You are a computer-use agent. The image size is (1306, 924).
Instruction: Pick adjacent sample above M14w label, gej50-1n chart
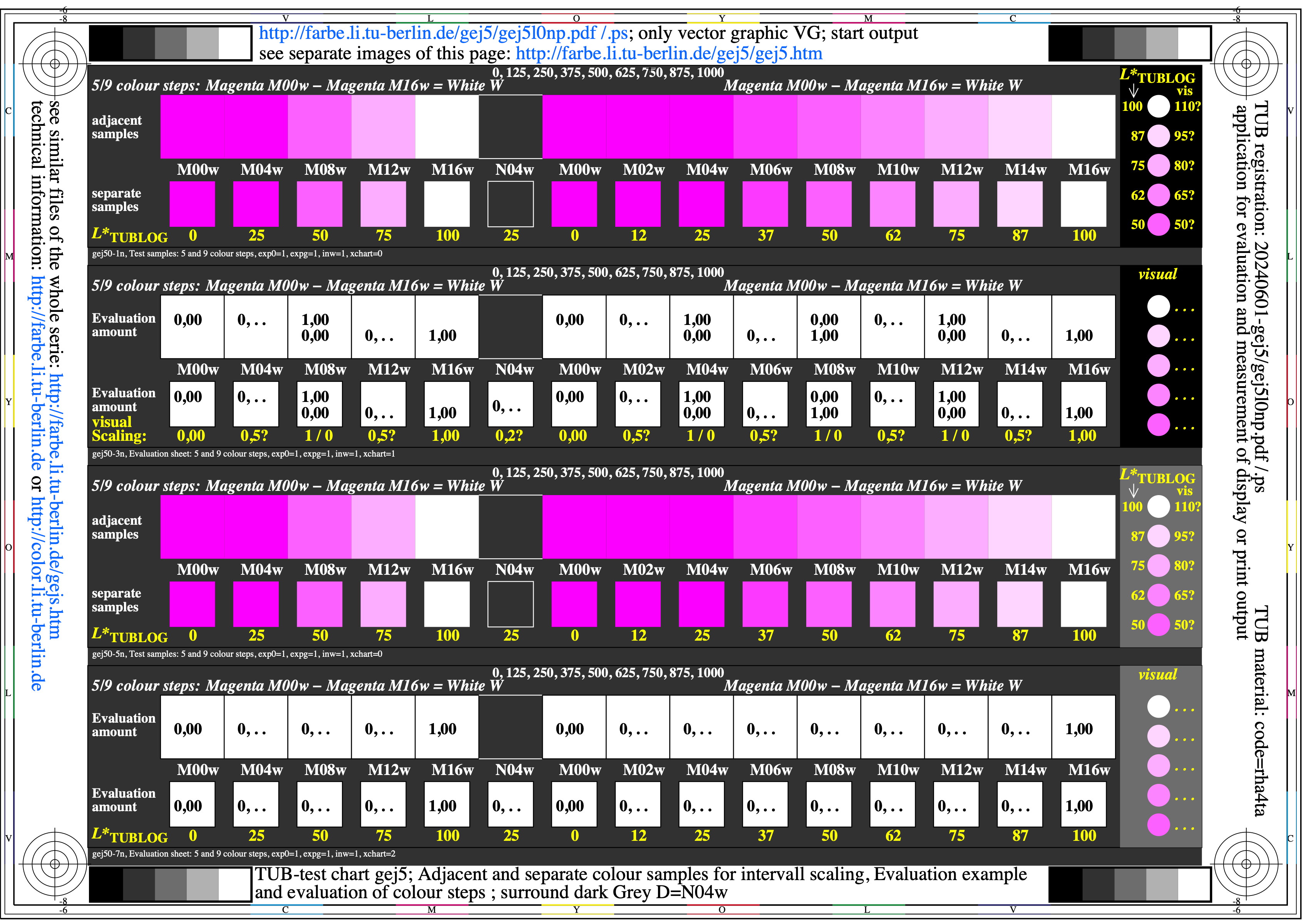pyautogui.click(x=1020, y=127)
